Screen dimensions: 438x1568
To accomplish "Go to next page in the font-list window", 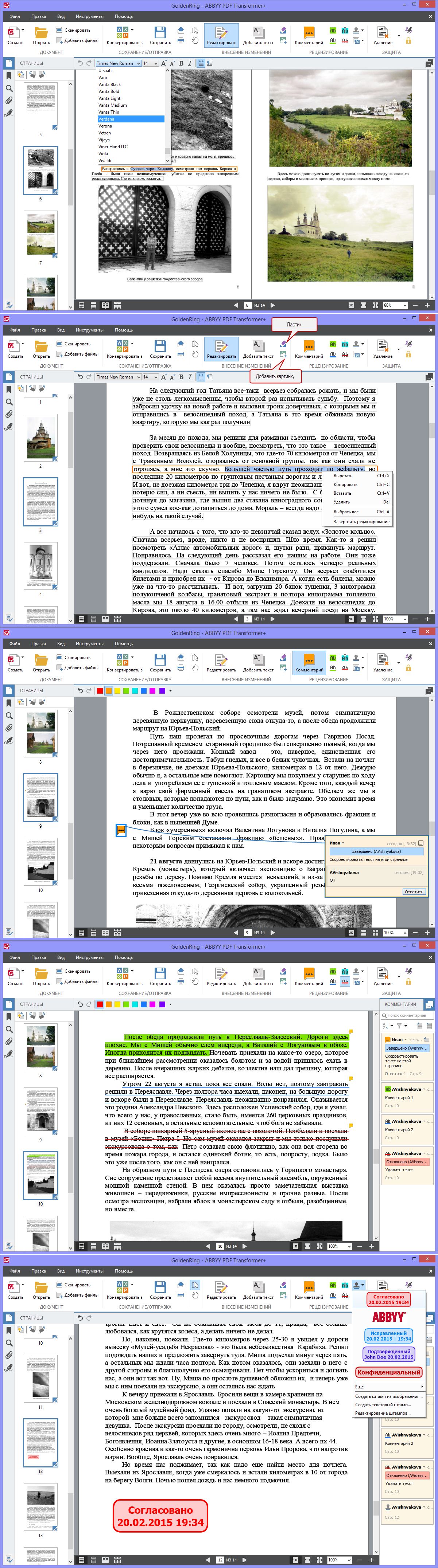I will coord(273,305).
